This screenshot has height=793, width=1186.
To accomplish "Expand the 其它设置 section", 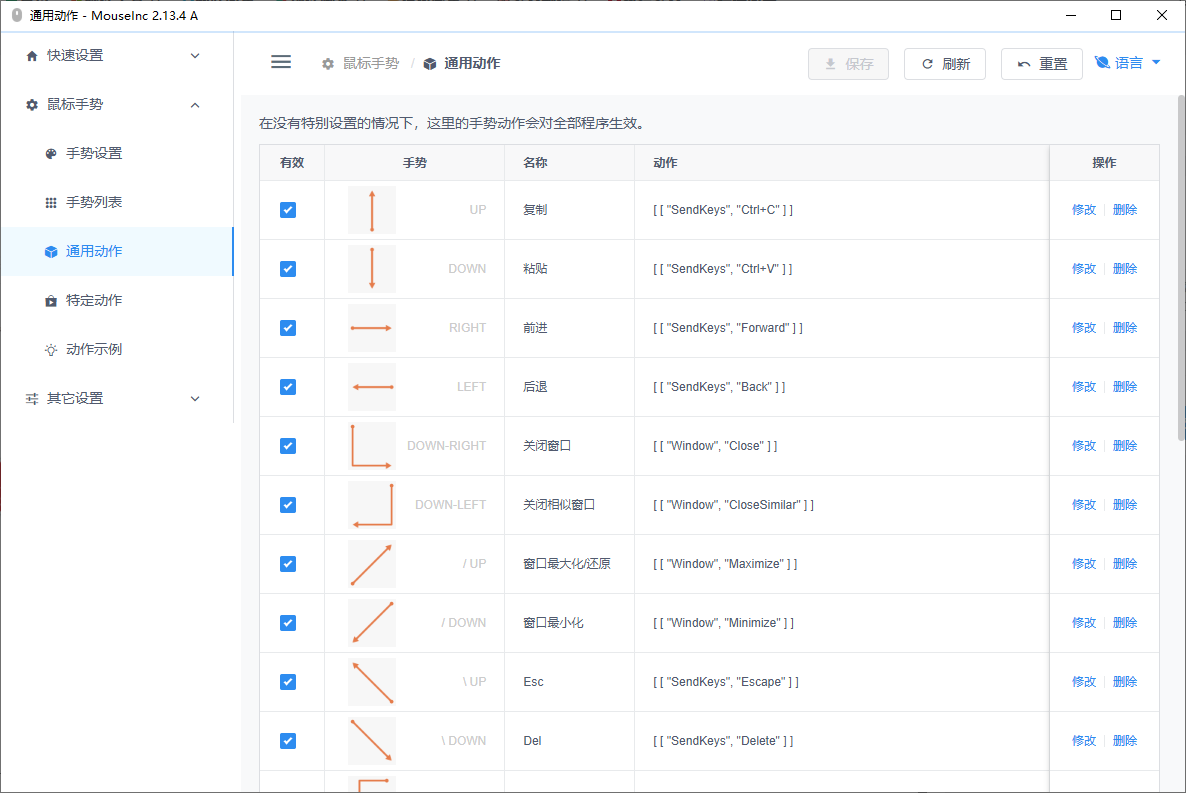I will [110, 398].
